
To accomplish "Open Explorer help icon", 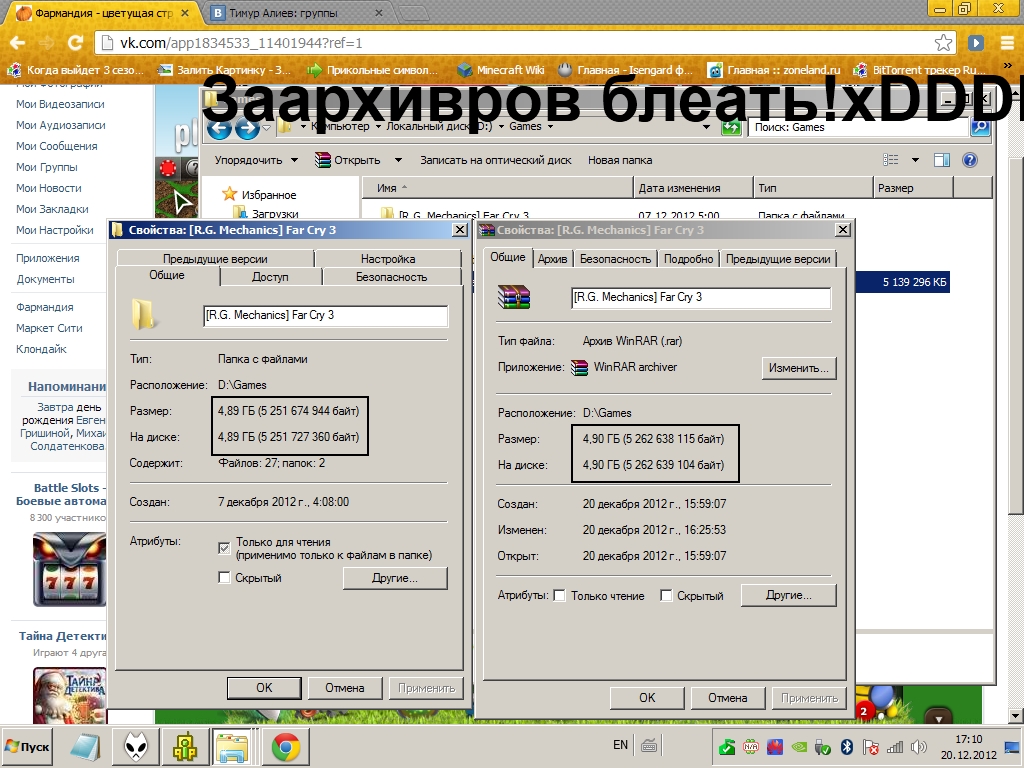I will click(970, 160).
